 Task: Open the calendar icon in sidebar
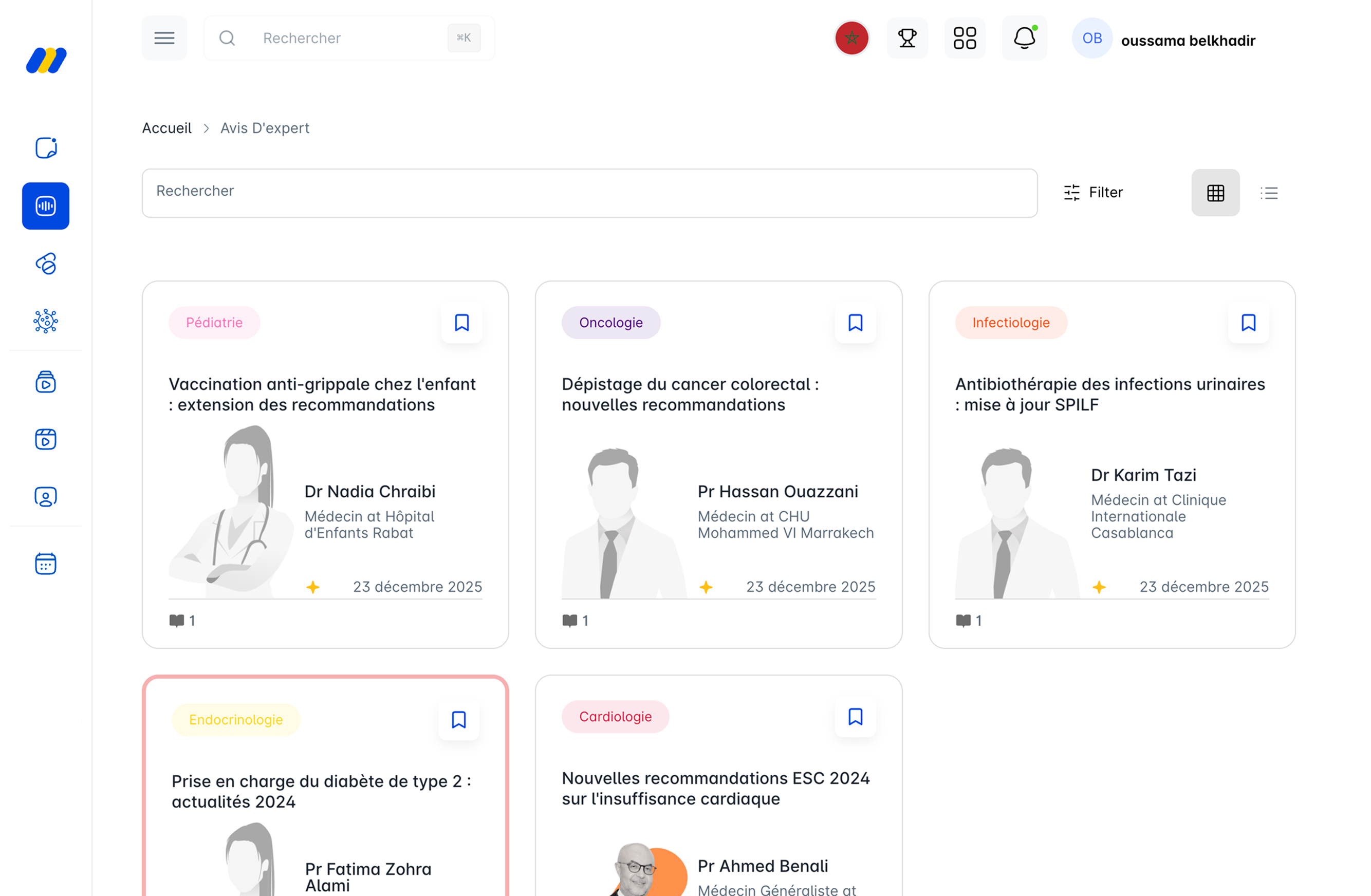click(x=46, y=563)
